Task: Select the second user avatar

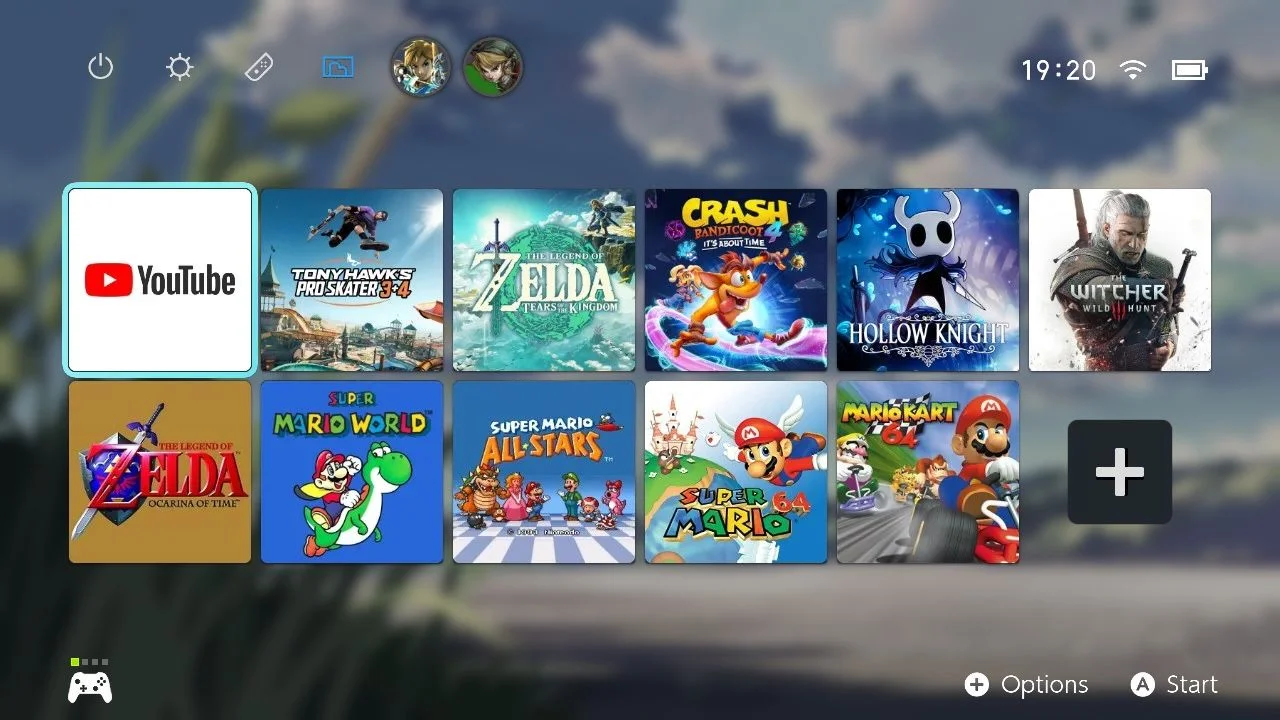Action: [x=493, y=67]
